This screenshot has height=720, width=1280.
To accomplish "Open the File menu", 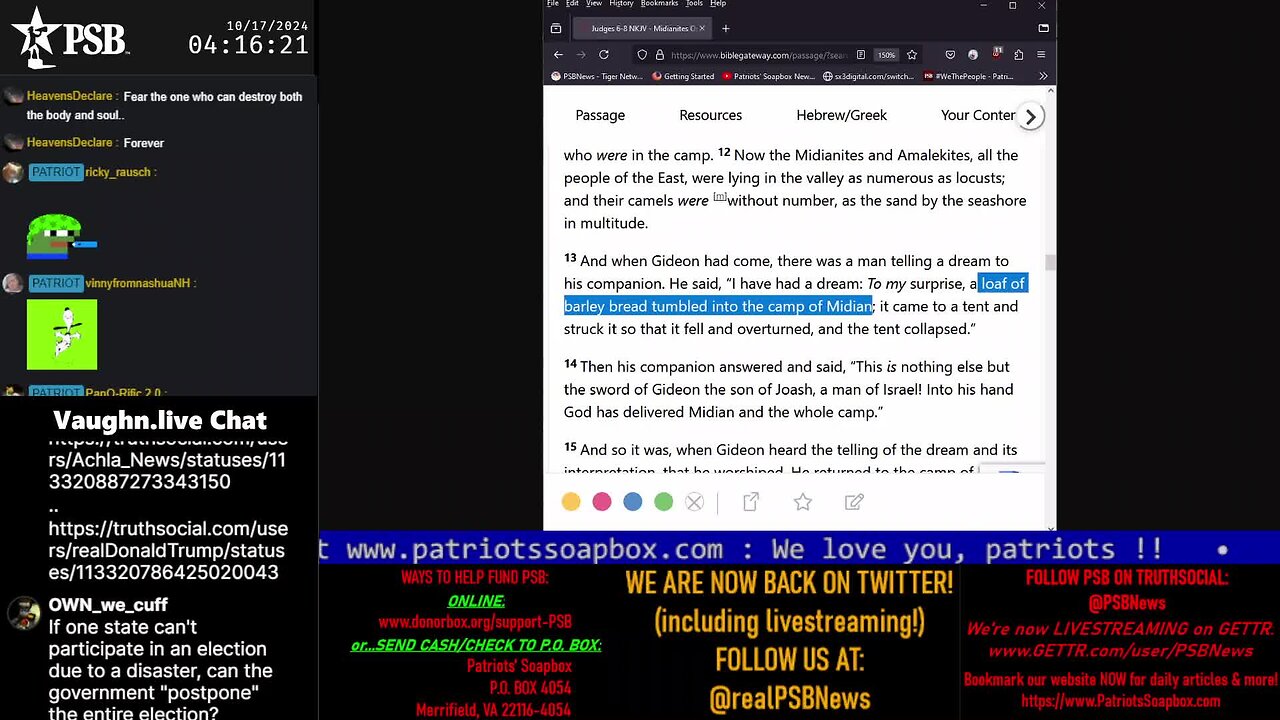I will [x=553, y=4].
